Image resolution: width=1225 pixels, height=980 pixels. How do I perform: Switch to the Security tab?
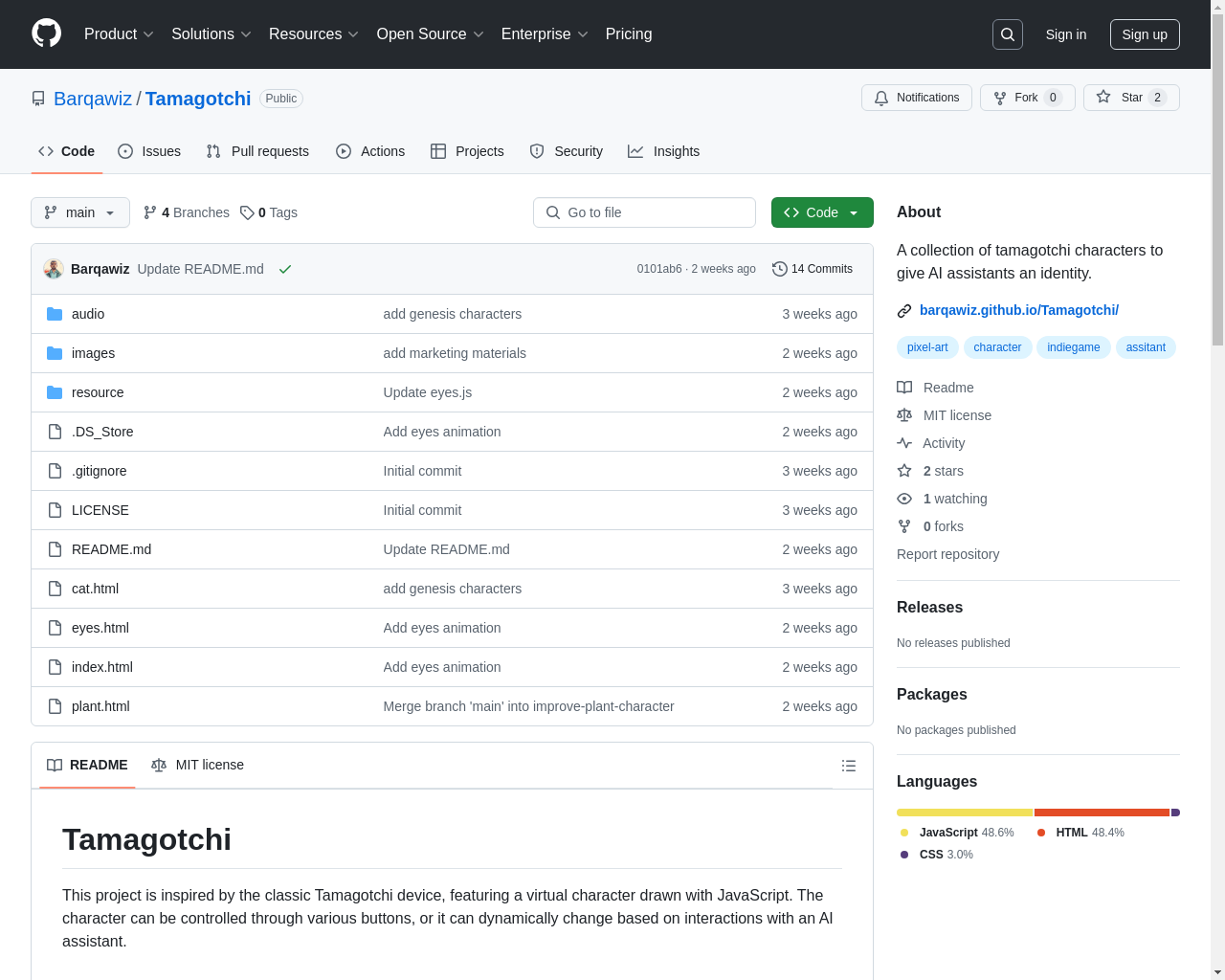click(567, 151)
